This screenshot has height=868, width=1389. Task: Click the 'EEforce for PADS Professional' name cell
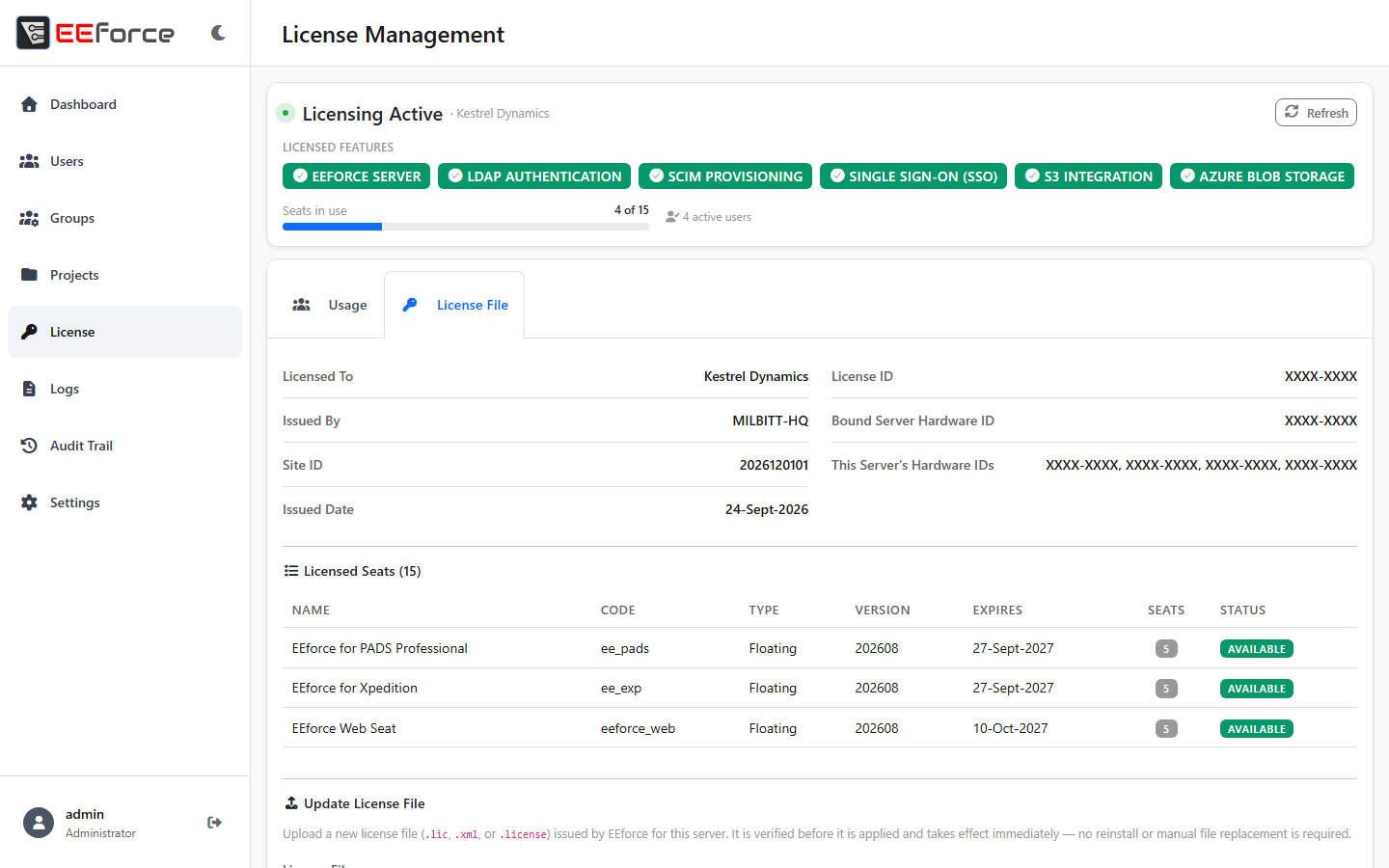tap(380, 648)
